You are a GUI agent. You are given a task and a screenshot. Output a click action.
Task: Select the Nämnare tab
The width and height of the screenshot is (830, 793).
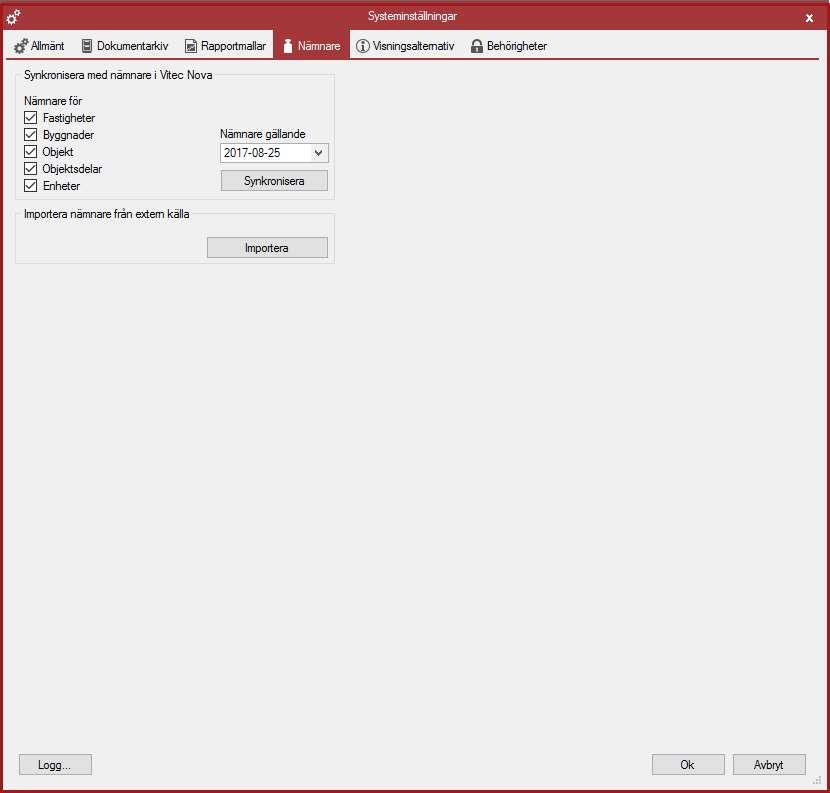311,46
